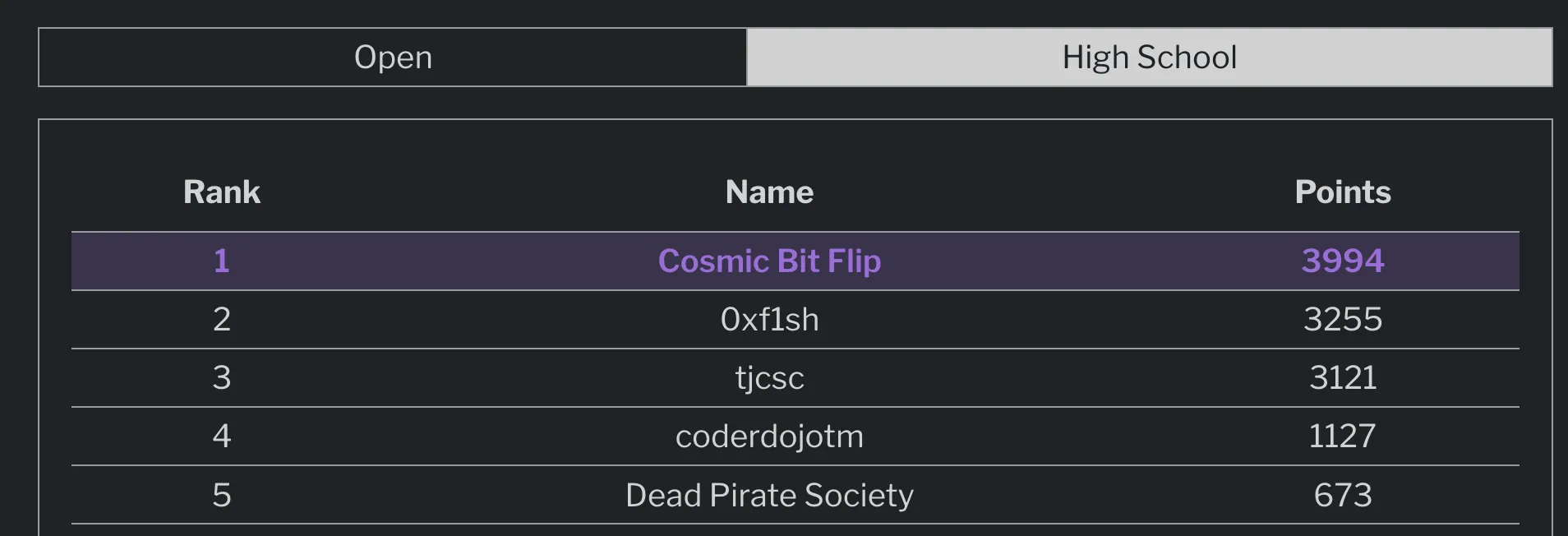
Task: Select the Dead Pirate Society row
Action: [x=769, y=495]
